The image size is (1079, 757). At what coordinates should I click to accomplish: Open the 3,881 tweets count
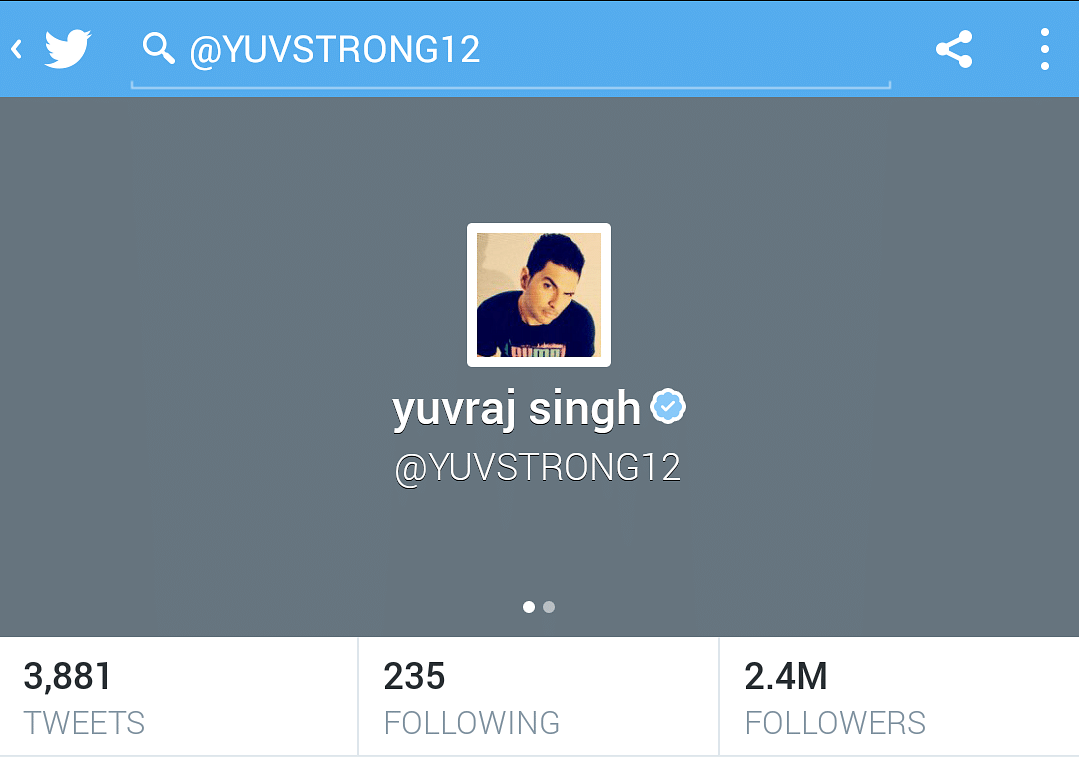point(67,676)
